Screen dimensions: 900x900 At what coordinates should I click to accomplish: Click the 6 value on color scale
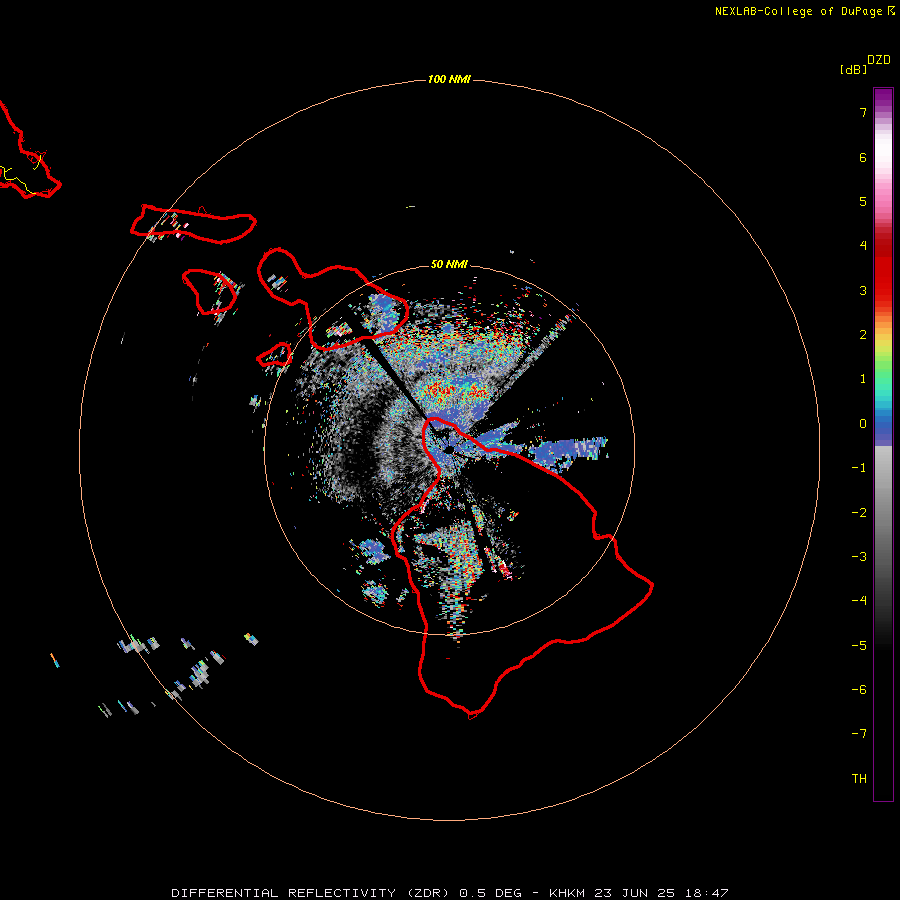pos(863,157)
